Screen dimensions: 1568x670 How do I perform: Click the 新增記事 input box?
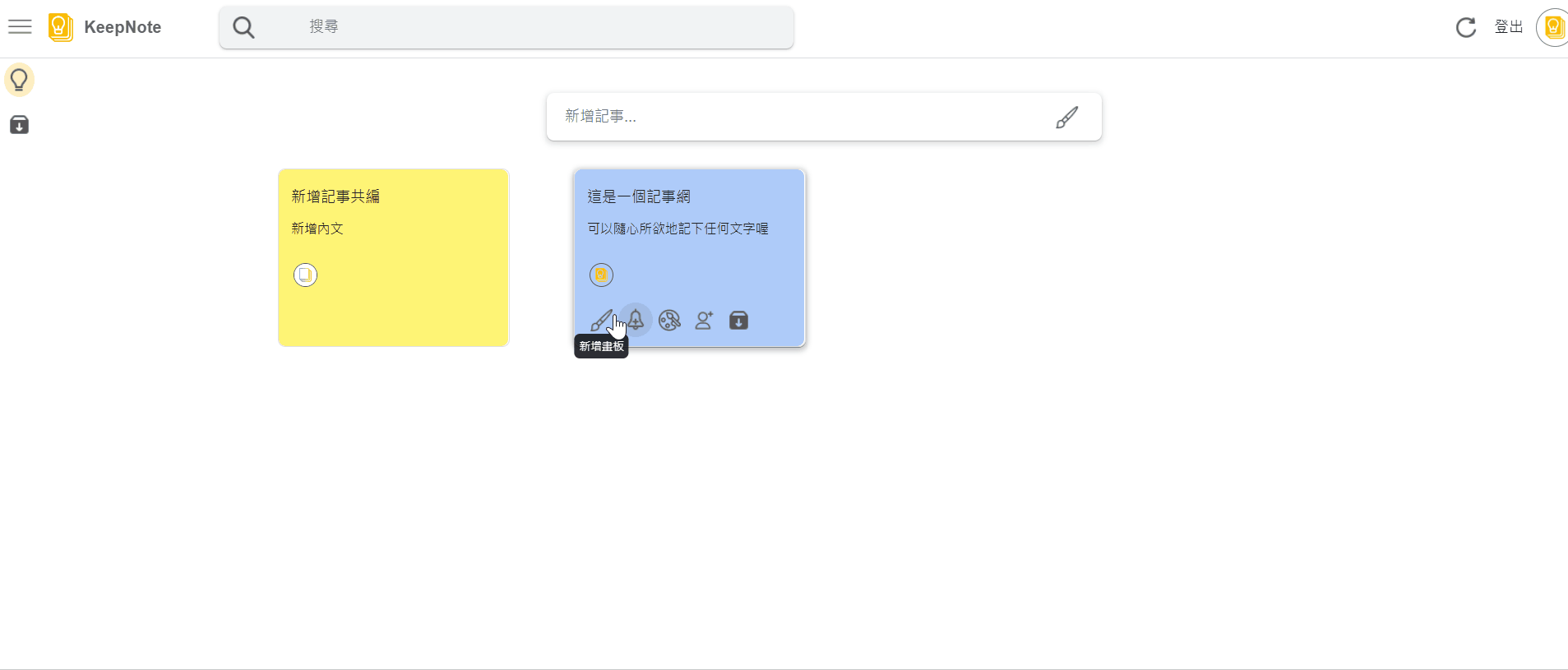pos(824,117)
